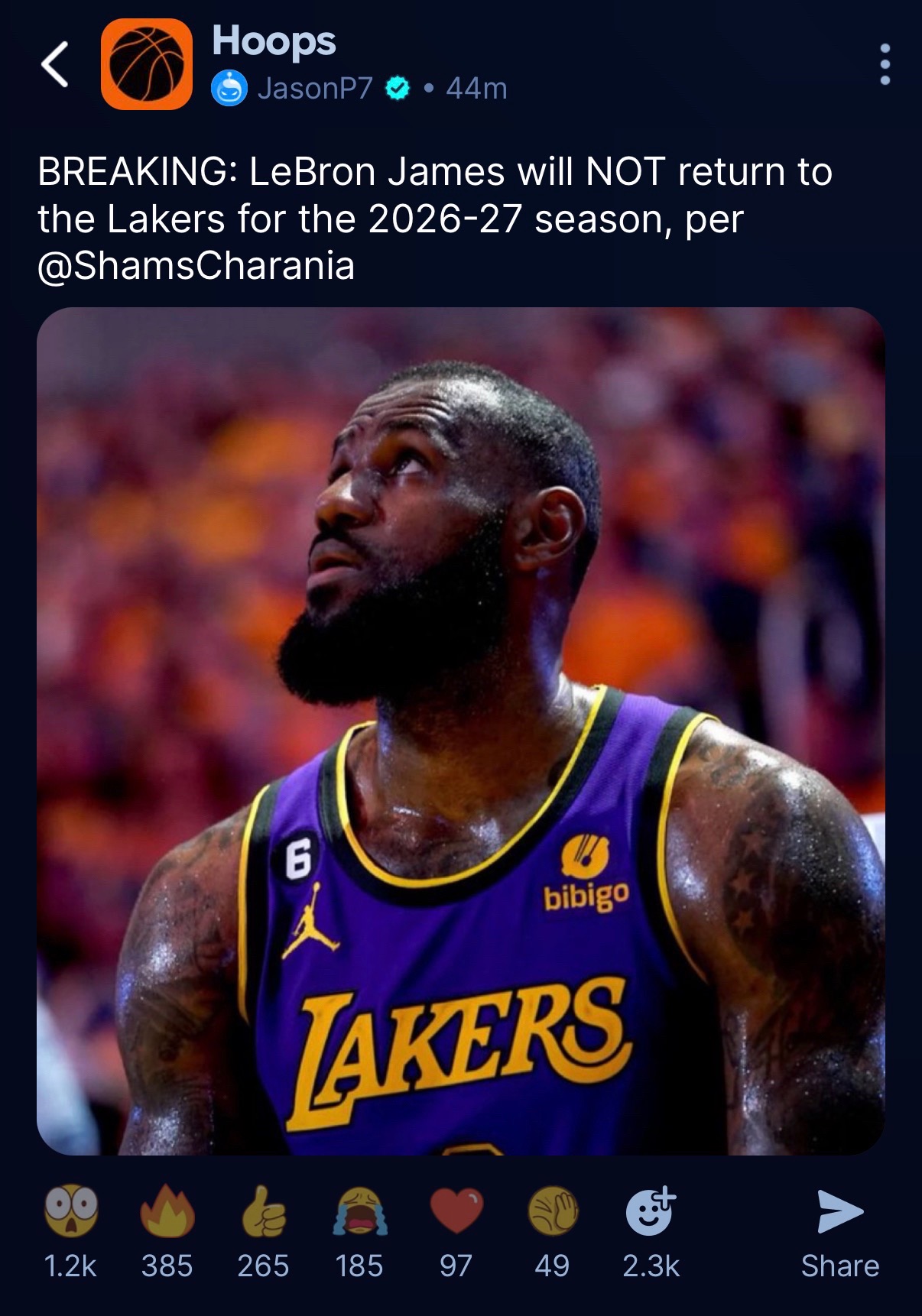Open JasonP7's profile avatar
The image size is (922, 1316).
coord(229,88)
